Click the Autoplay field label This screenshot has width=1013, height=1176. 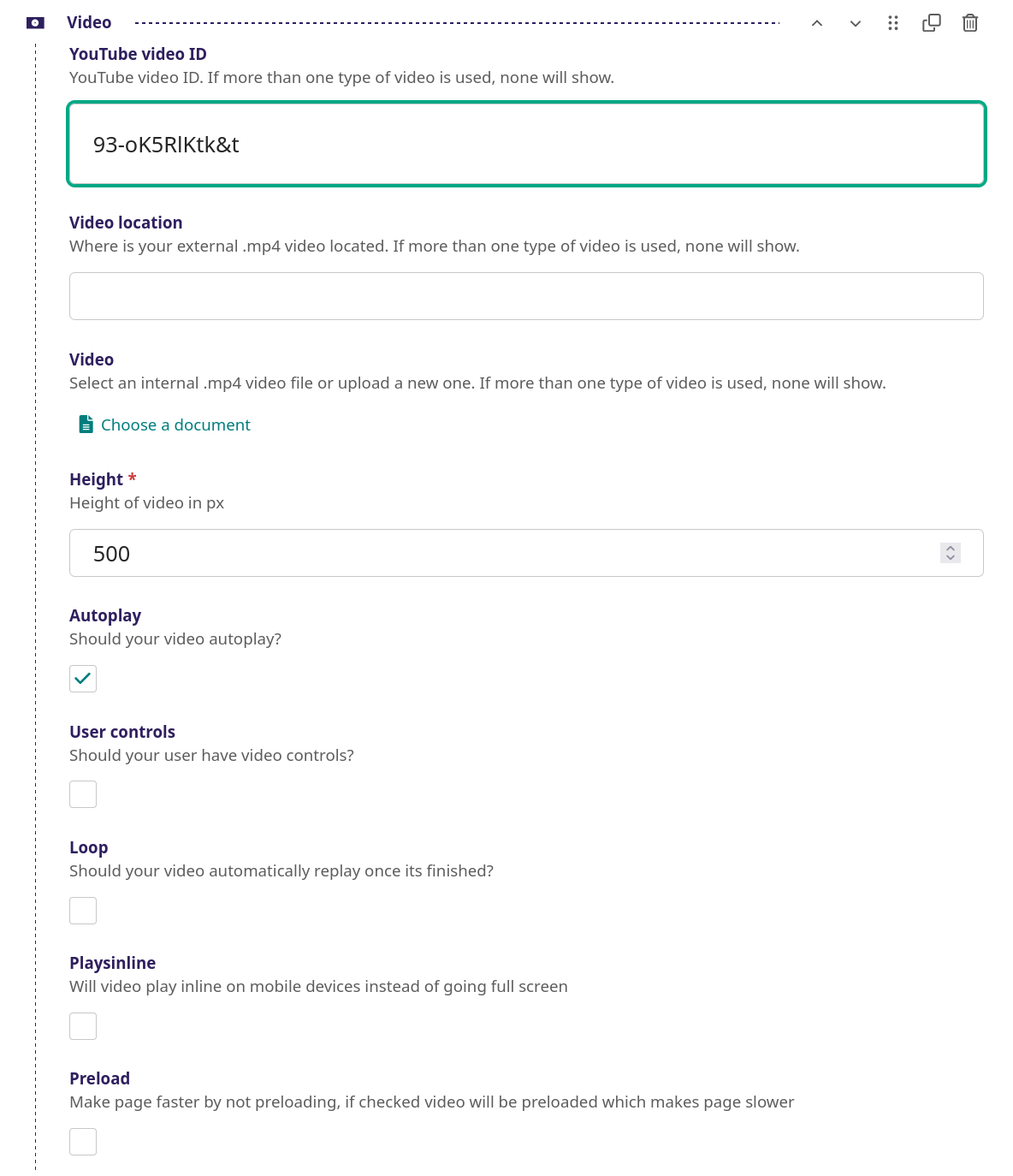105,615
